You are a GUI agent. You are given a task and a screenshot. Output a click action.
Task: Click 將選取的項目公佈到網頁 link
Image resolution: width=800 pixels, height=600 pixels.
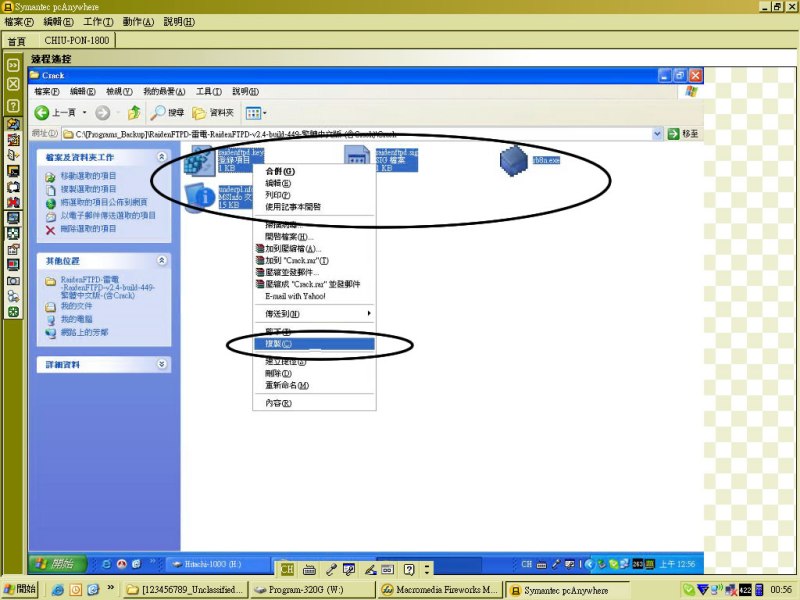coord(104,203)
